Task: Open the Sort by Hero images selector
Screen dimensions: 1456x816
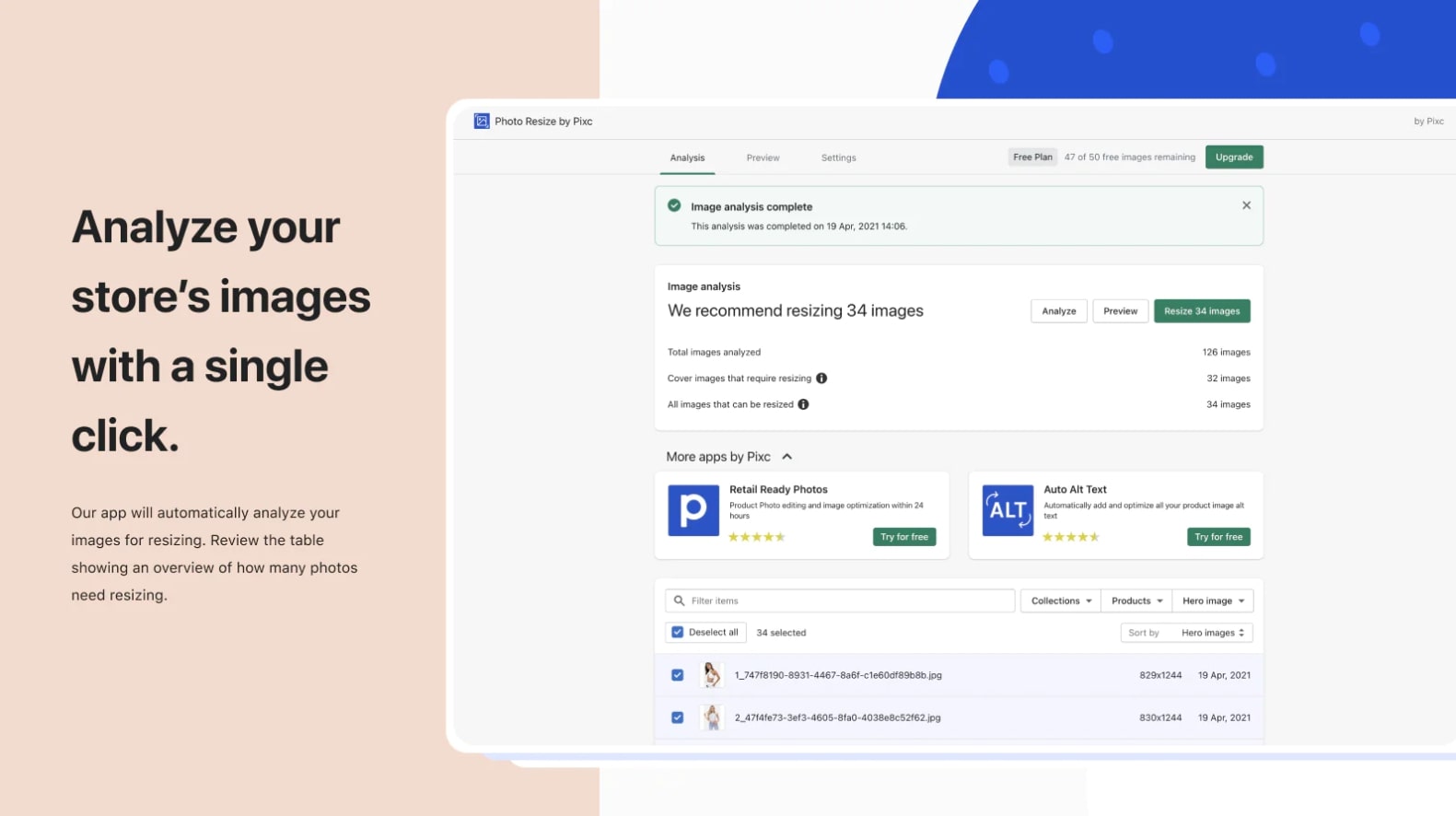Action: point(1187,633)
